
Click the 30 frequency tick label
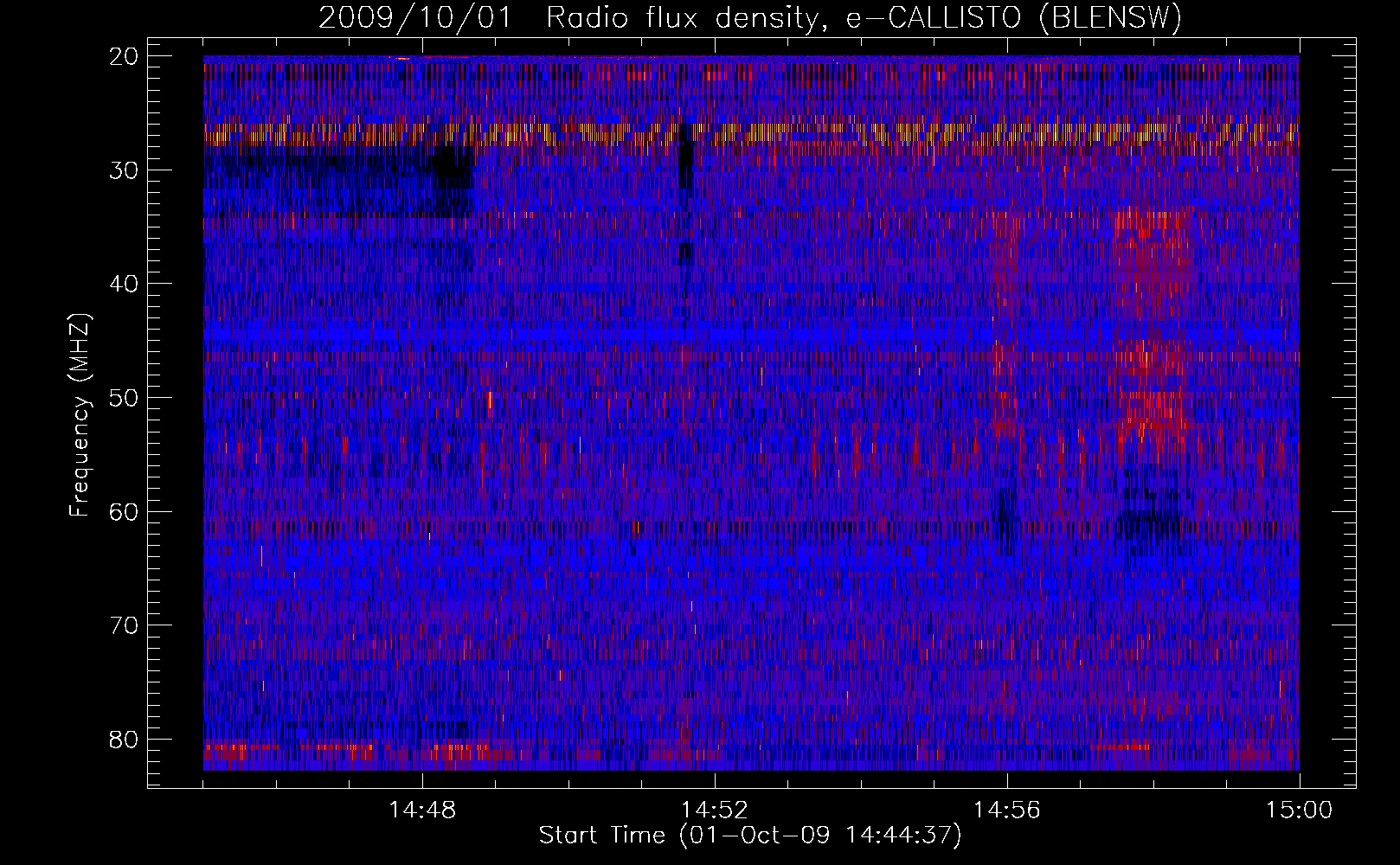tap(125, 170)
